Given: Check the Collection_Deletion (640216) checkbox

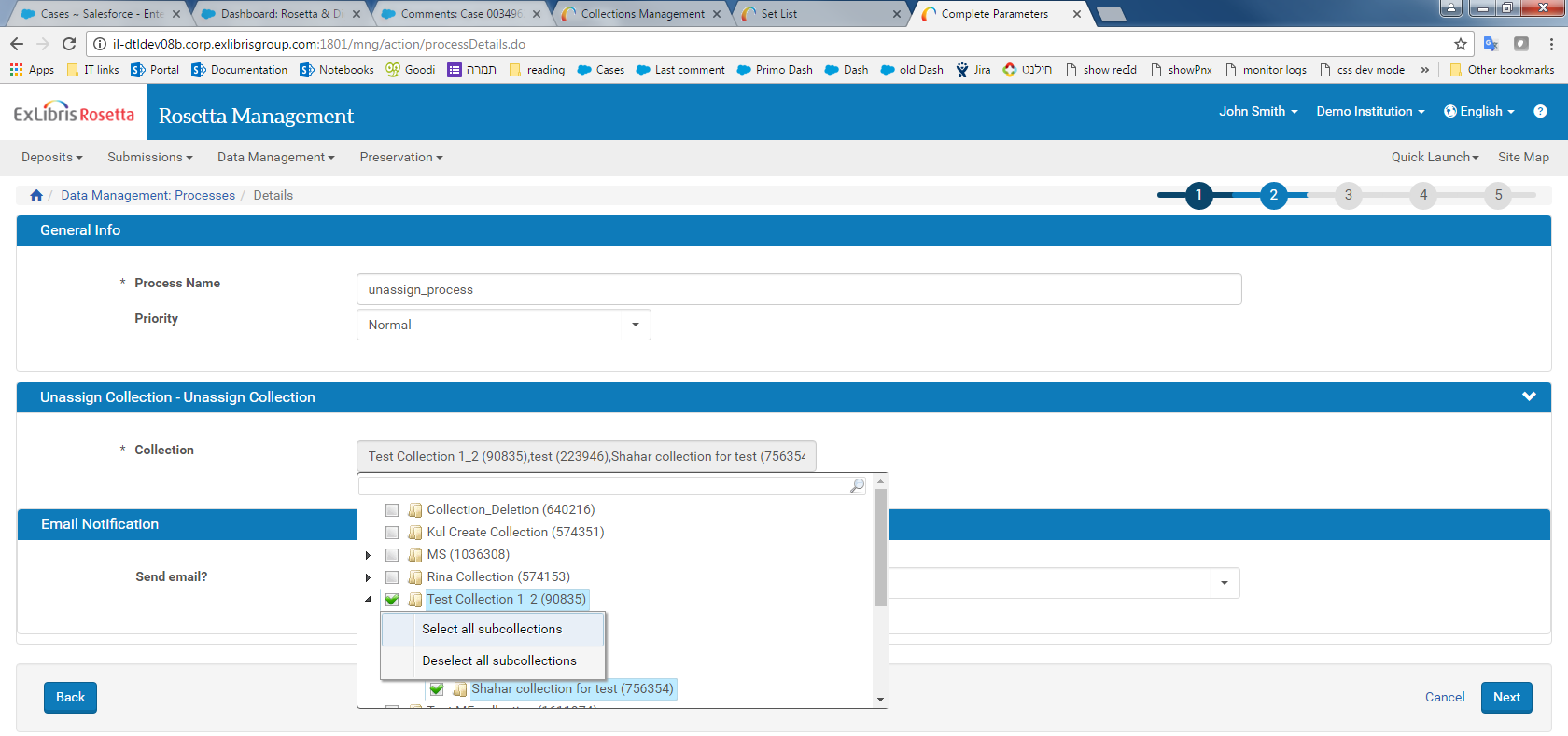Looking at the screenshot, I should pos(392,510).
